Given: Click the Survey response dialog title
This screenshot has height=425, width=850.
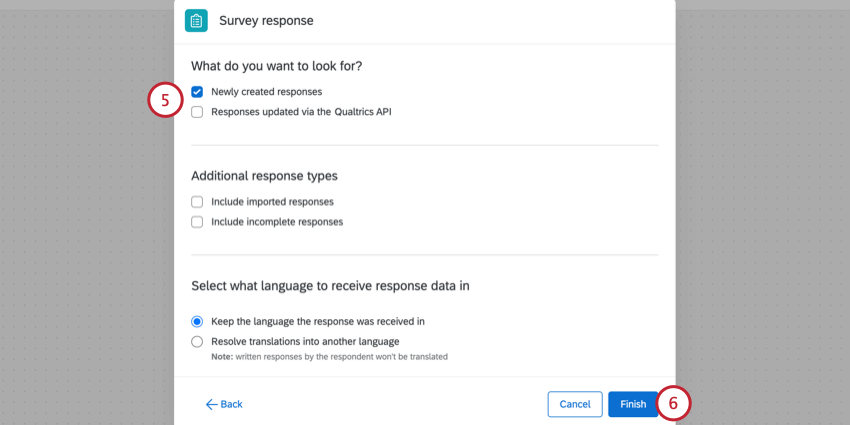Looking at the screenshot, I should tap(266, 20).
